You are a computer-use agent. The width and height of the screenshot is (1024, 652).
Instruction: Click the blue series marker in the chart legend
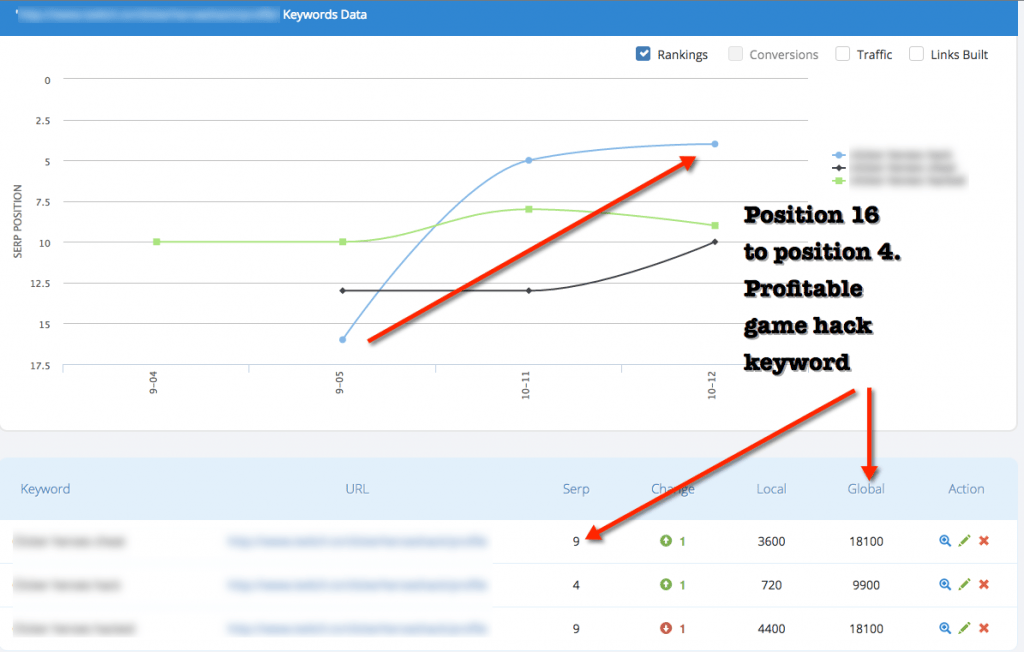(x=839, y=156)
